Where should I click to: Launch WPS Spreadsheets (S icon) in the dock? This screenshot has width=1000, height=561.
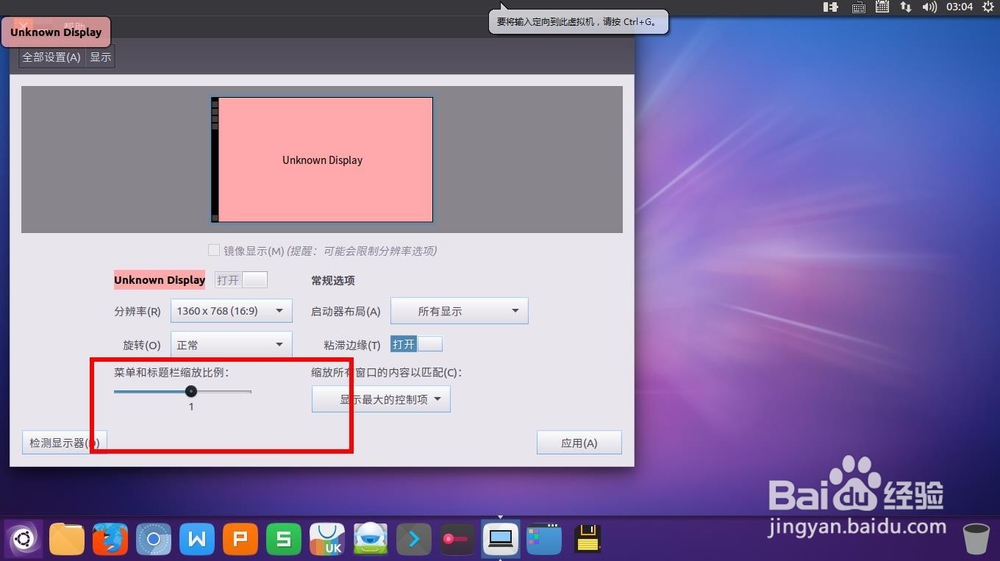click(283, 539)
